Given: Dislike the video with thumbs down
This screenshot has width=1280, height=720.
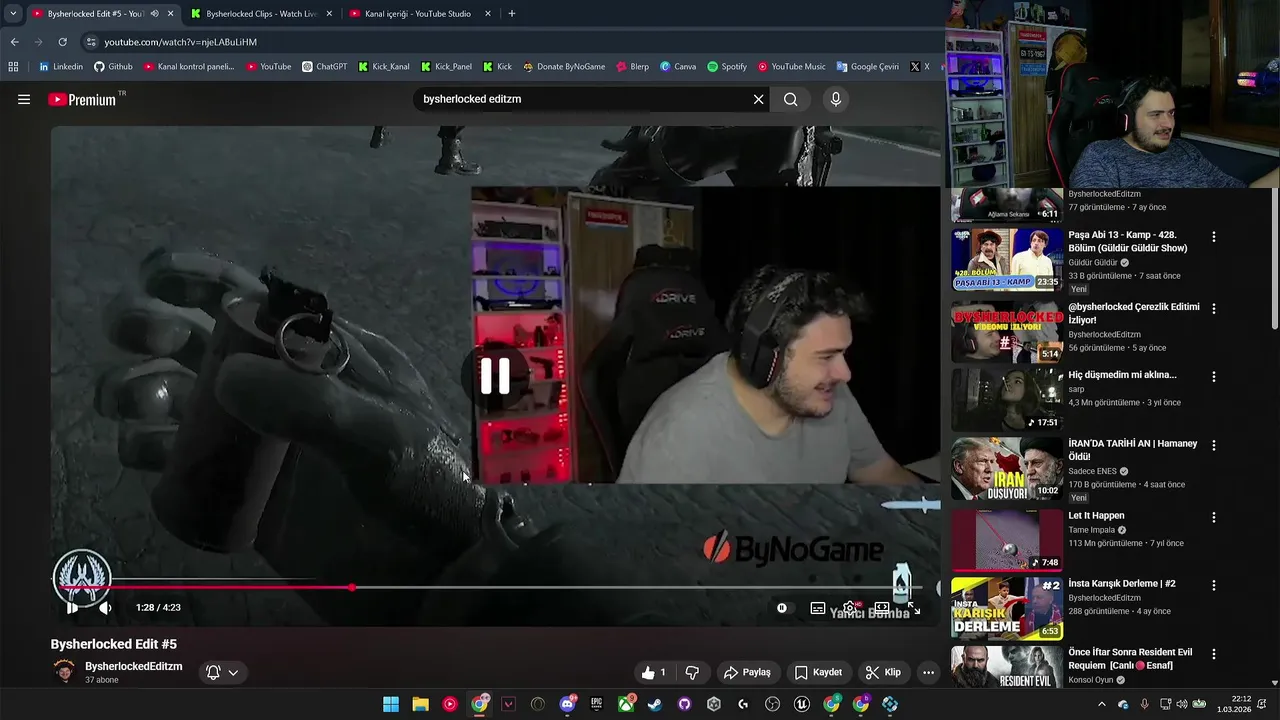Looking at the screenshot, I should (691, 672).
